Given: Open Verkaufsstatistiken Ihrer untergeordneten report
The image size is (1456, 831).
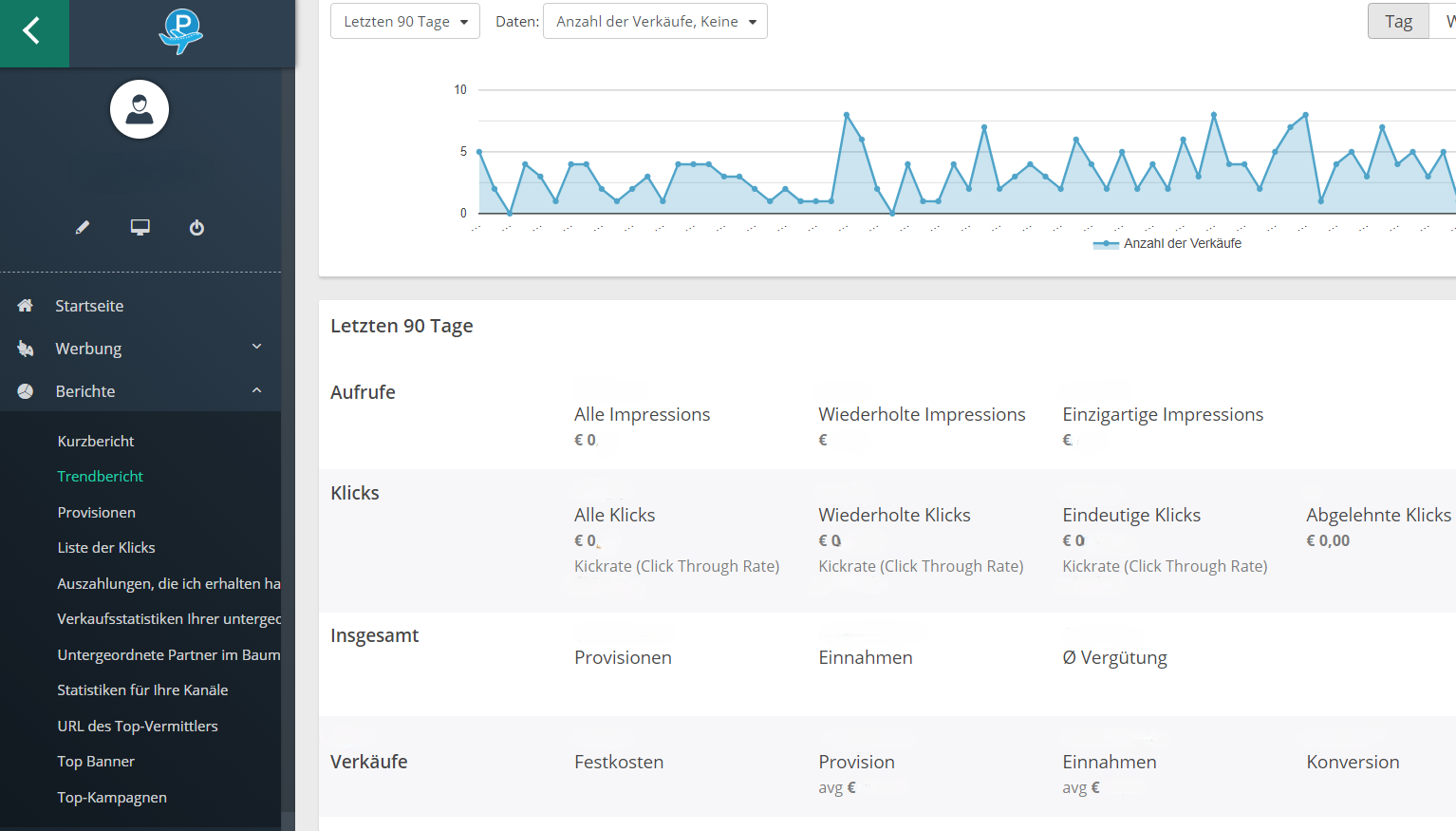Looking at the screenshot, I should pyautogui.click(x=169, y=618).
